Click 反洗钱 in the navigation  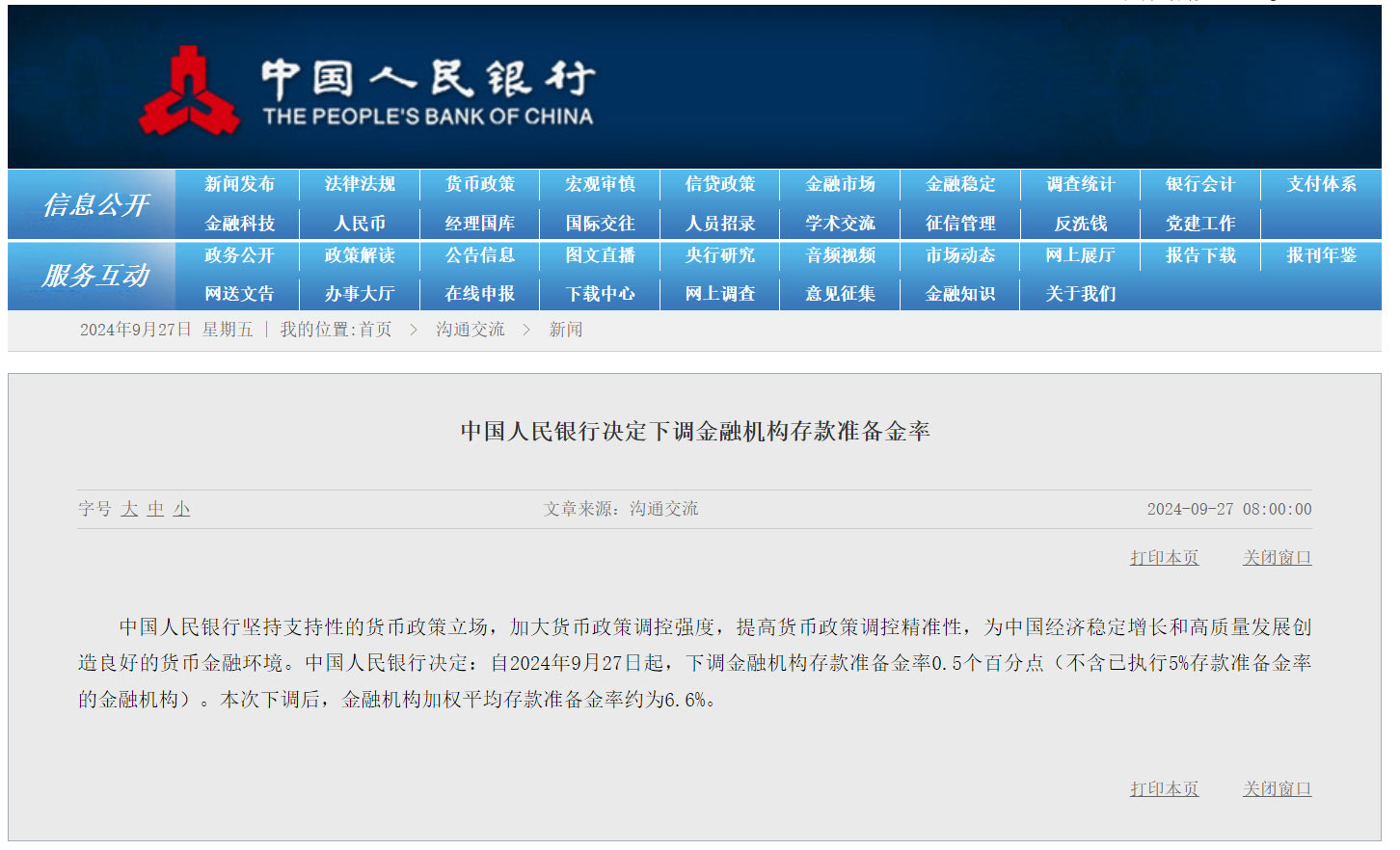pos(1081,224)
